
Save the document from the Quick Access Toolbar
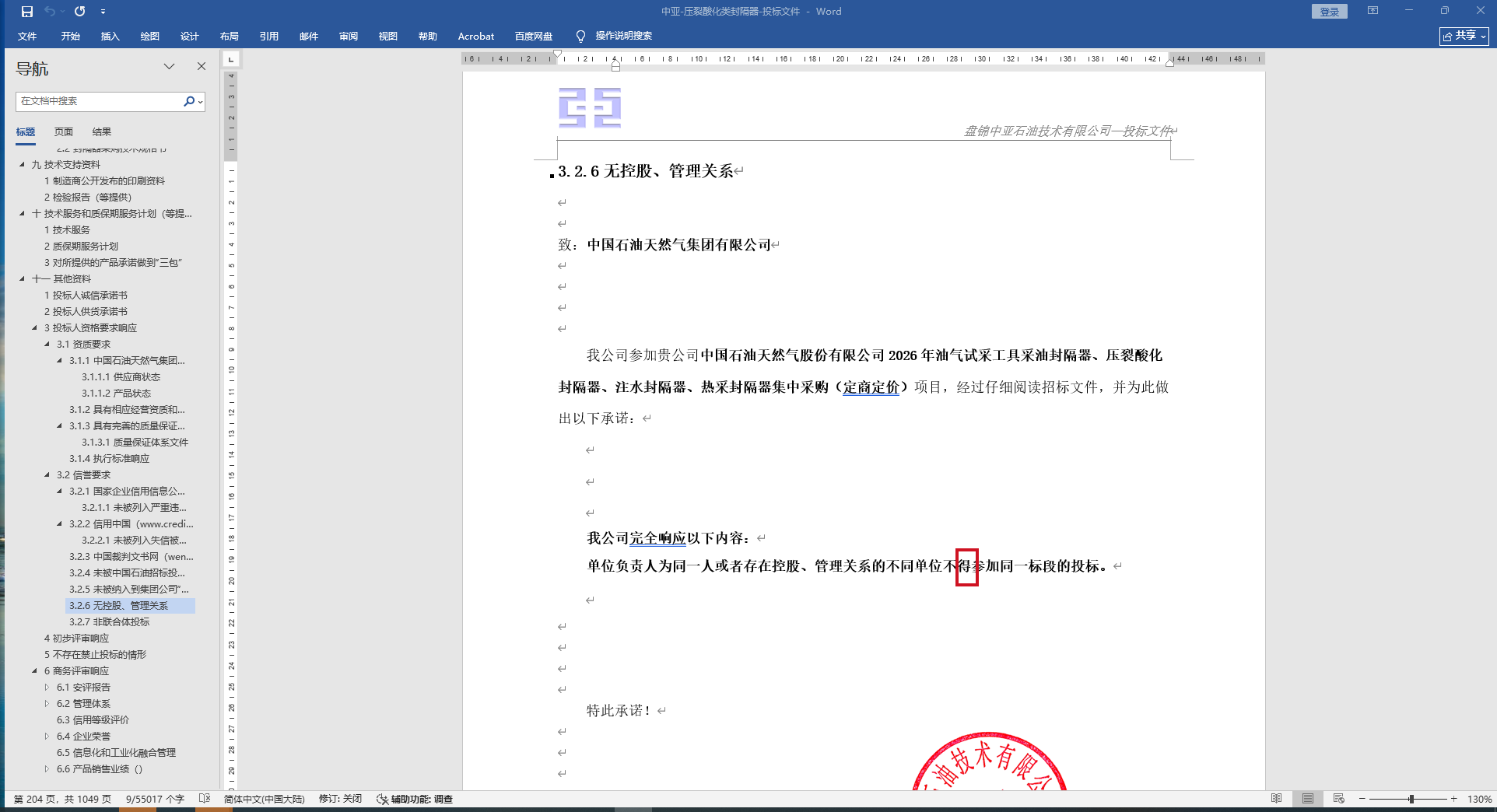click(27, 12)
